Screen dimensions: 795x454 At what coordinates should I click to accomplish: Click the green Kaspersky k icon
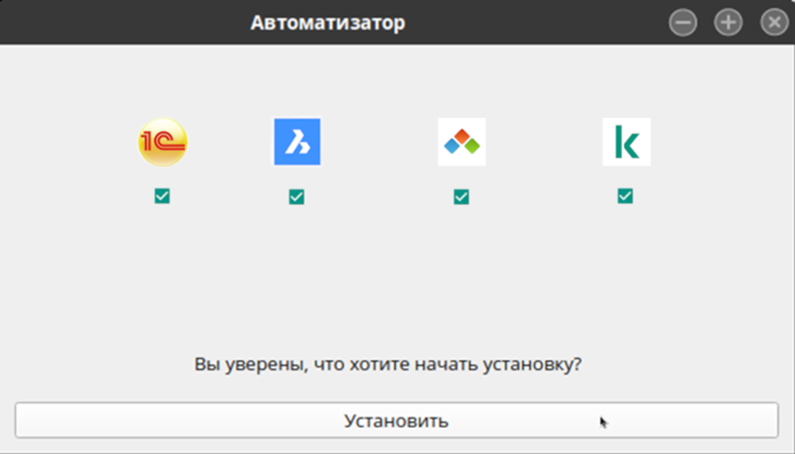coord(626,142)
